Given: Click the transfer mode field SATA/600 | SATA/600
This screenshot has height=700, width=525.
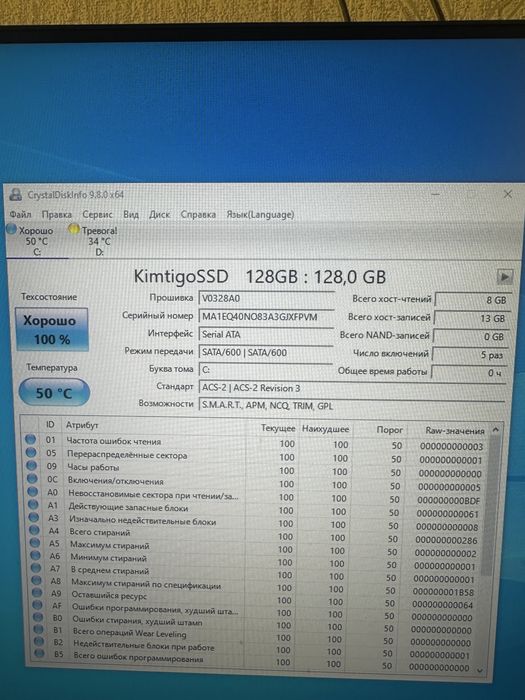Looking at the screenshot, I should pos(266,352).
